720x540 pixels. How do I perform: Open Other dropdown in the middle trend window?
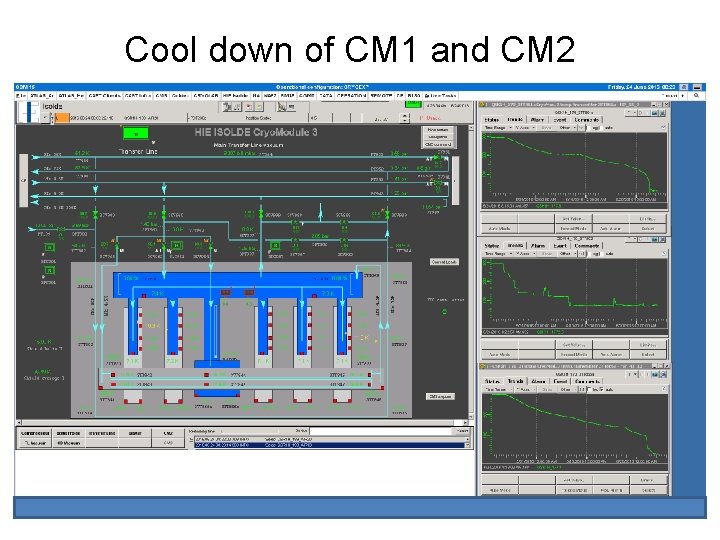[x=567, y=254]
